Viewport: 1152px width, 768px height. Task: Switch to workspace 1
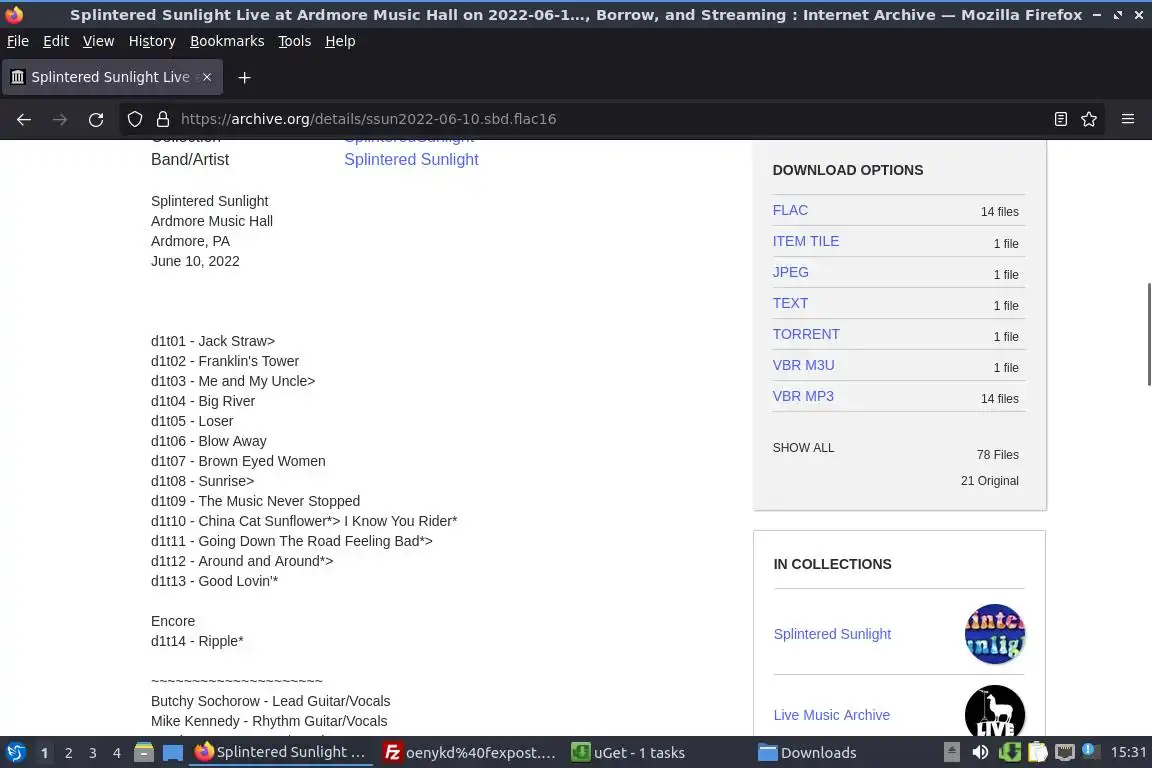pos(44,753)
